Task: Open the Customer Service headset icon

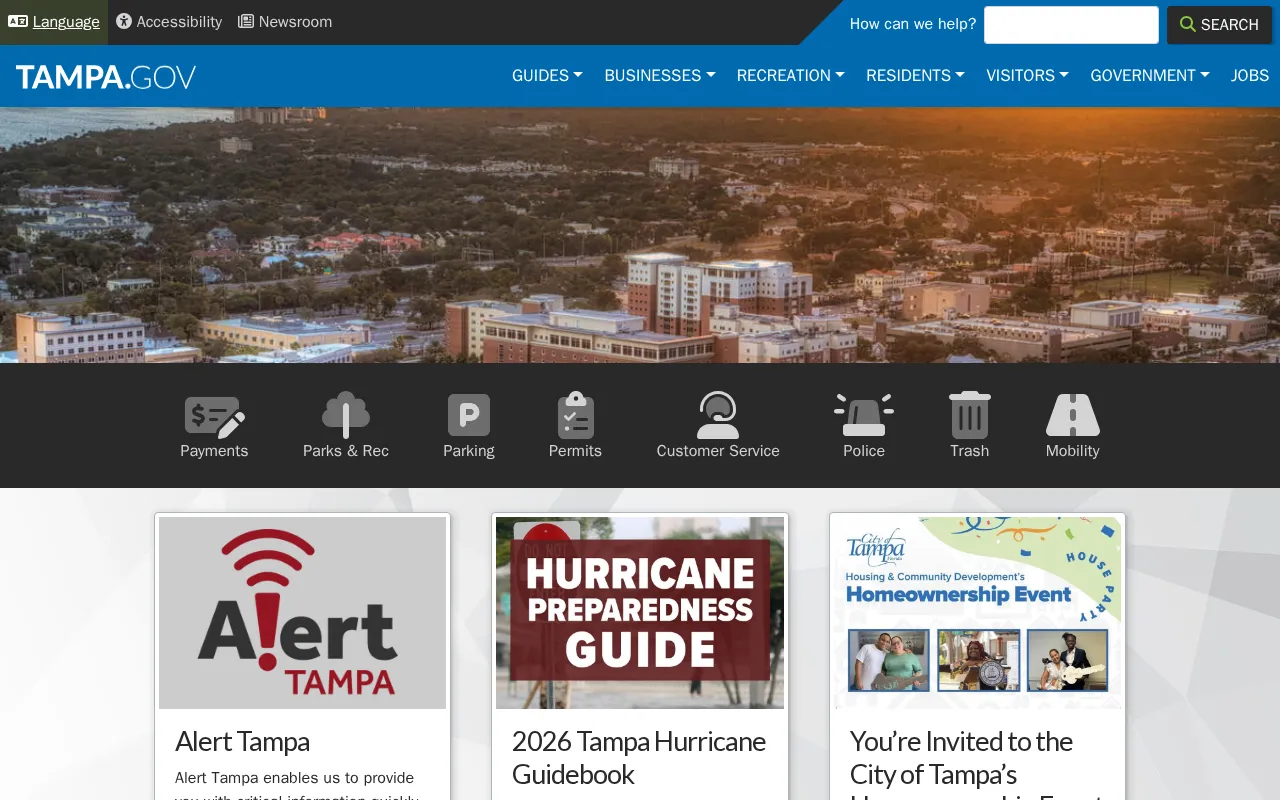Action: (x=718, y=415)
